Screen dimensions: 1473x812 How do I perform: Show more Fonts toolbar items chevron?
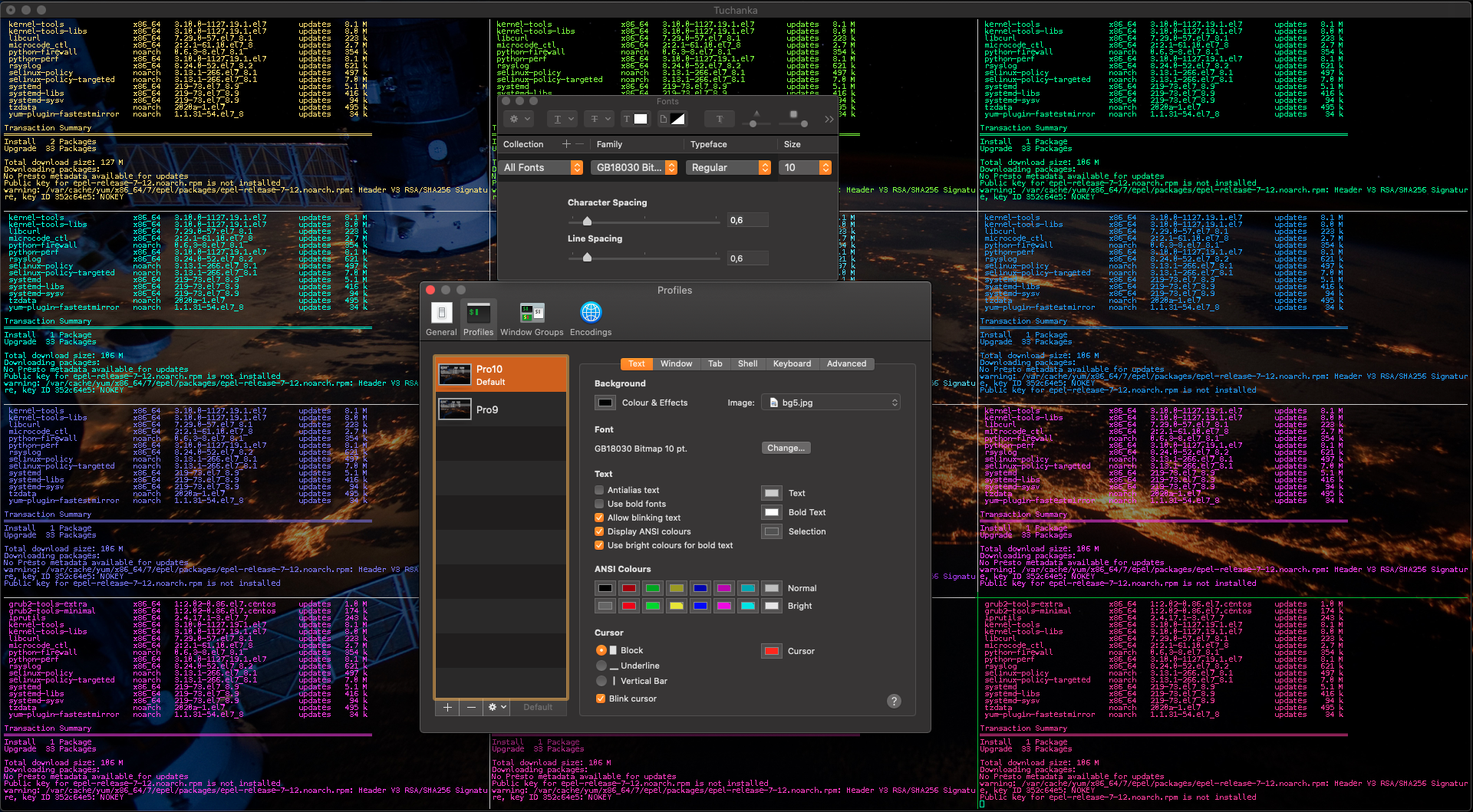tap(829, 119)
